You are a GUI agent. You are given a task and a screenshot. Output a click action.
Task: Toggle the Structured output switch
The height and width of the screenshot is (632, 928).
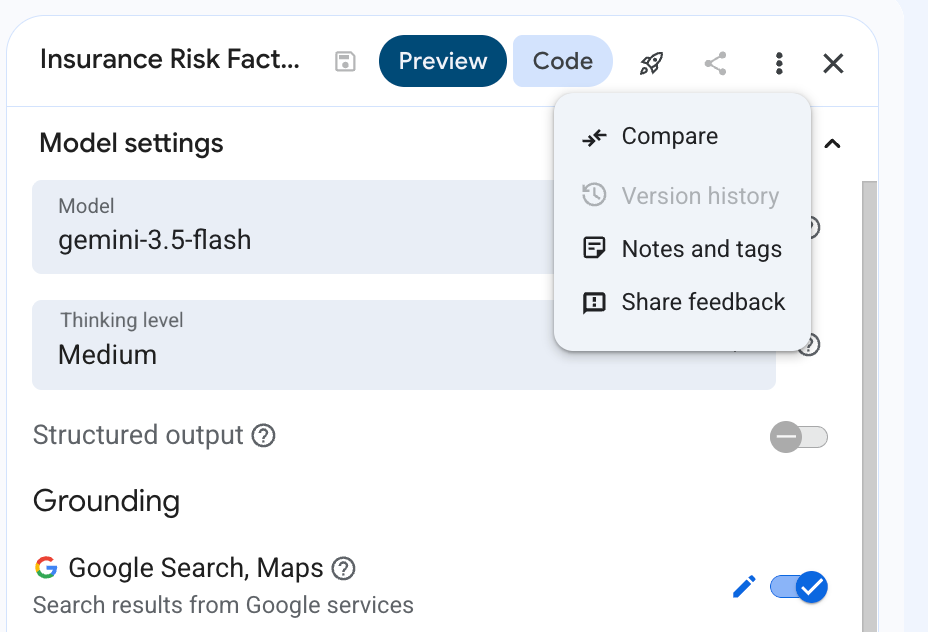tap(798, 437)
